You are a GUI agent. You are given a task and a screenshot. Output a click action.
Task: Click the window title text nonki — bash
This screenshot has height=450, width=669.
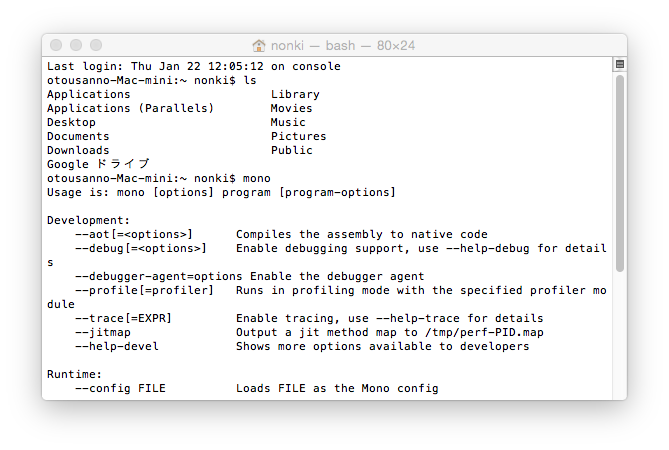[x=313, y=45]
